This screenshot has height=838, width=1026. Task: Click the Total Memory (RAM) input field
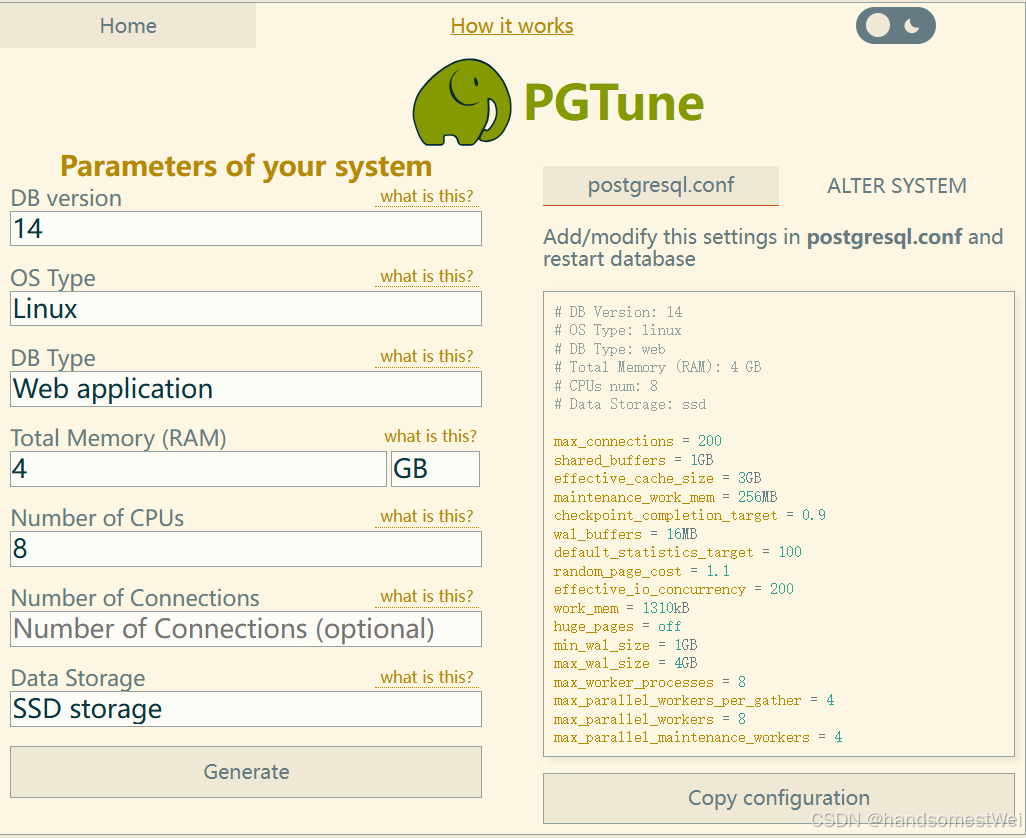click(x=198, y=469)
